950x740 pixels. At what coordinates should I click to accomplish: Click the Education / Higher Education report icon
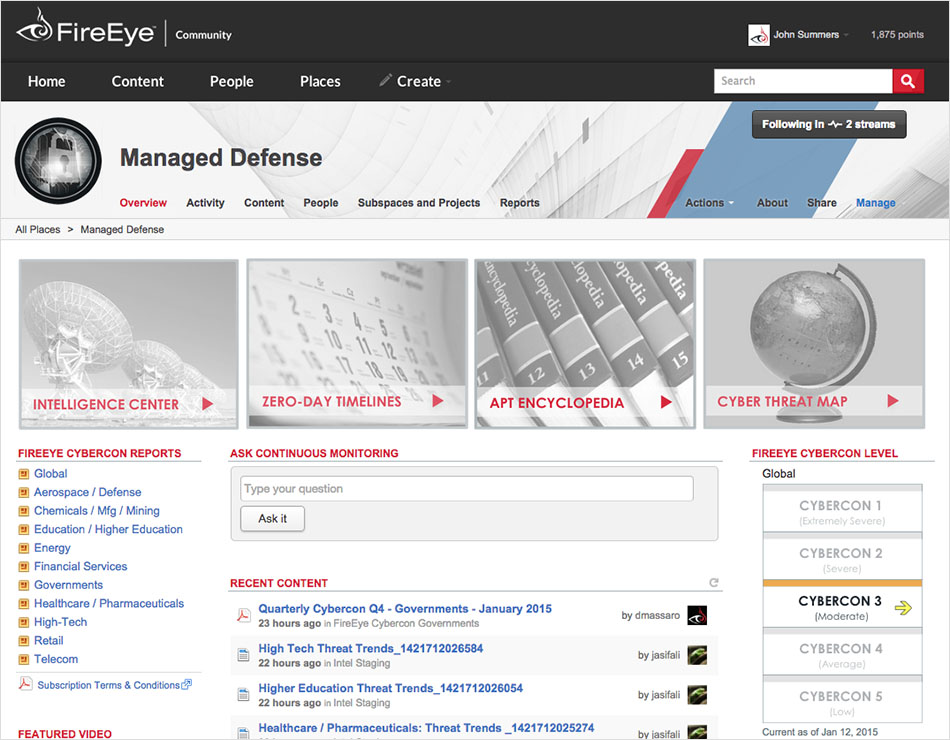coord(24,530)
